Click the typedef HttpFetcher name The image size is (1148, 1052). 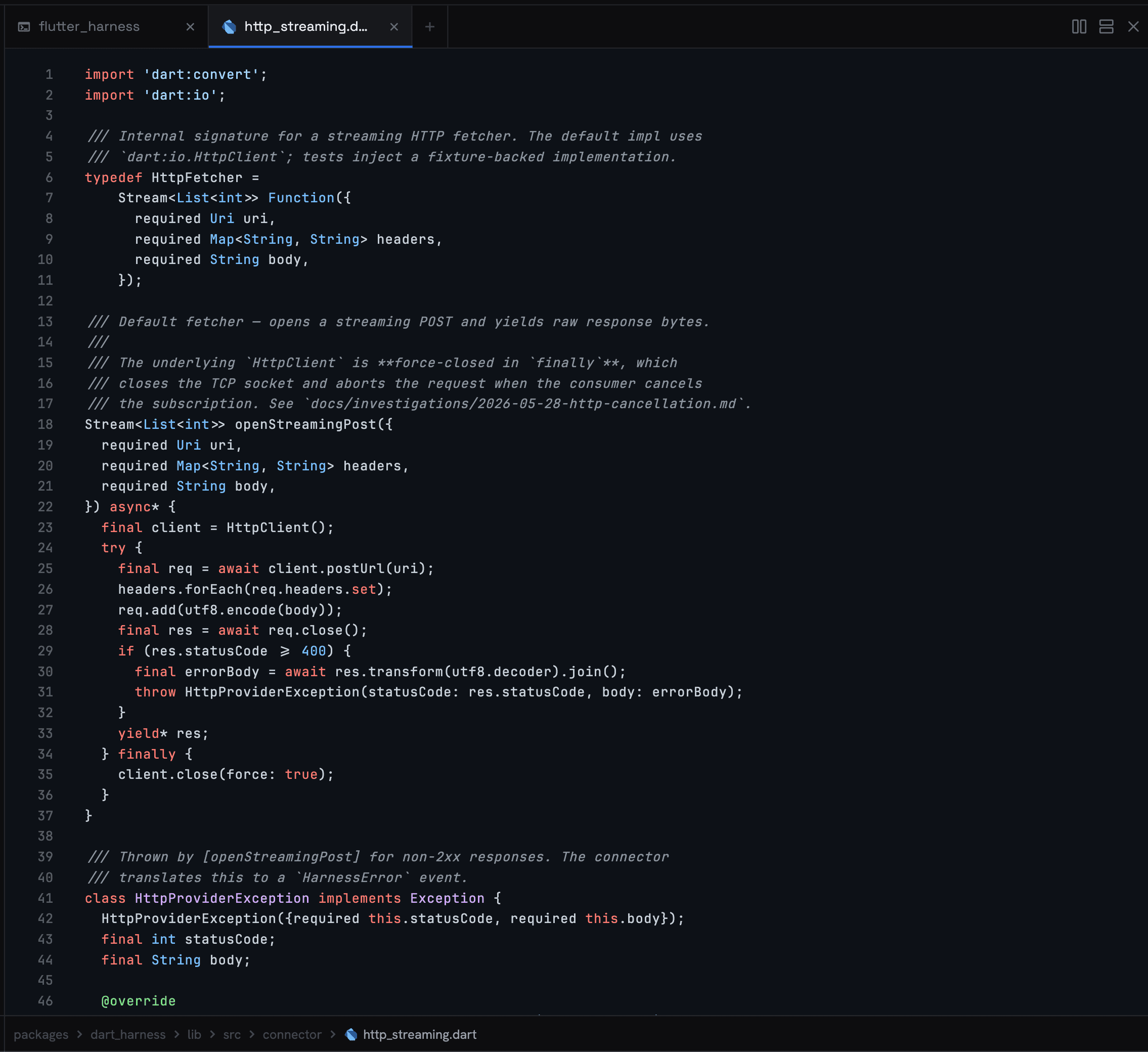click(197, 178)
